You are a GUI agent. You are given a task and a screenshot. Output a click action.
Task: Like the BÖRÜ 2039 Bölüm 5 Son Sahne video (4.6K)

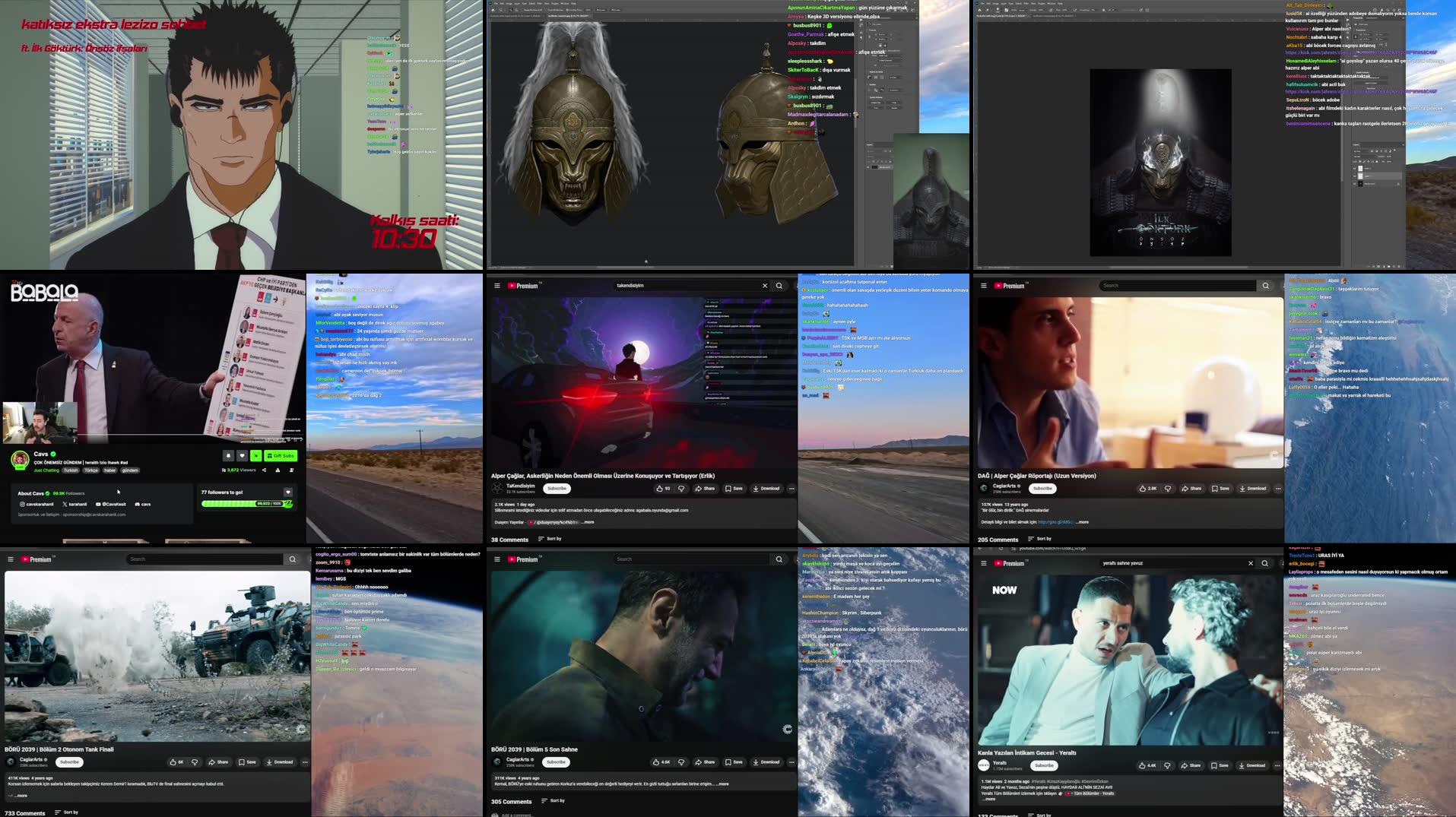pyautogui.click(x=661, y=762)
